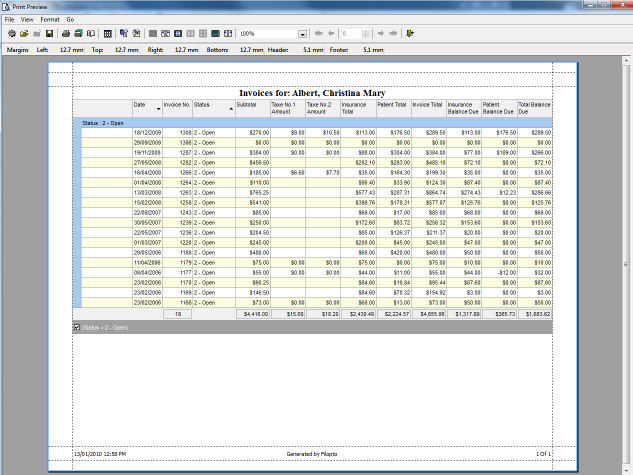
Task: Click the page number input field
Action: pyautogui.click(x=352, y=34)
